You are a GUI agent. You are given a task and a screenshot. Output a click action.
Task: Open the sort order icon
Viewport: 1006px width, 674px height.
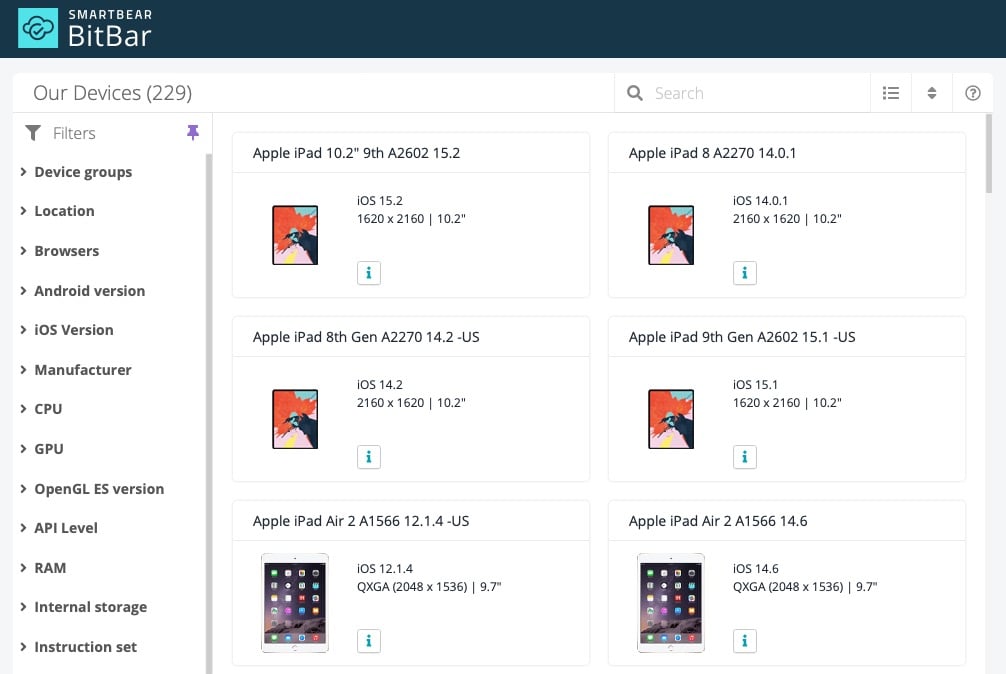click(932, 93)
